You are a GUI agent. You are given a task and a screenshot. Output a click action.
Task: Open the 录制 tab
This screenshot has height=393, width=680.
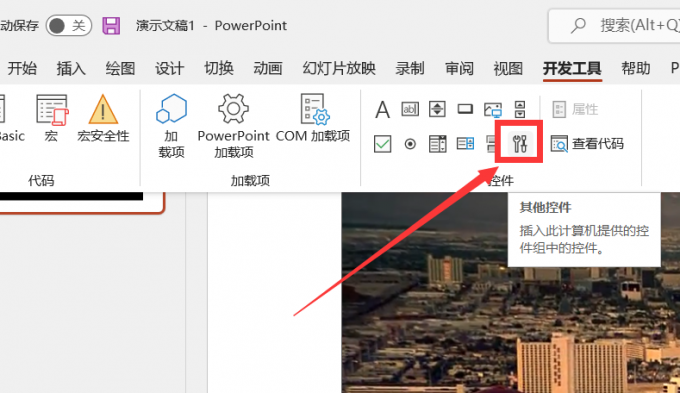(409, 68)
